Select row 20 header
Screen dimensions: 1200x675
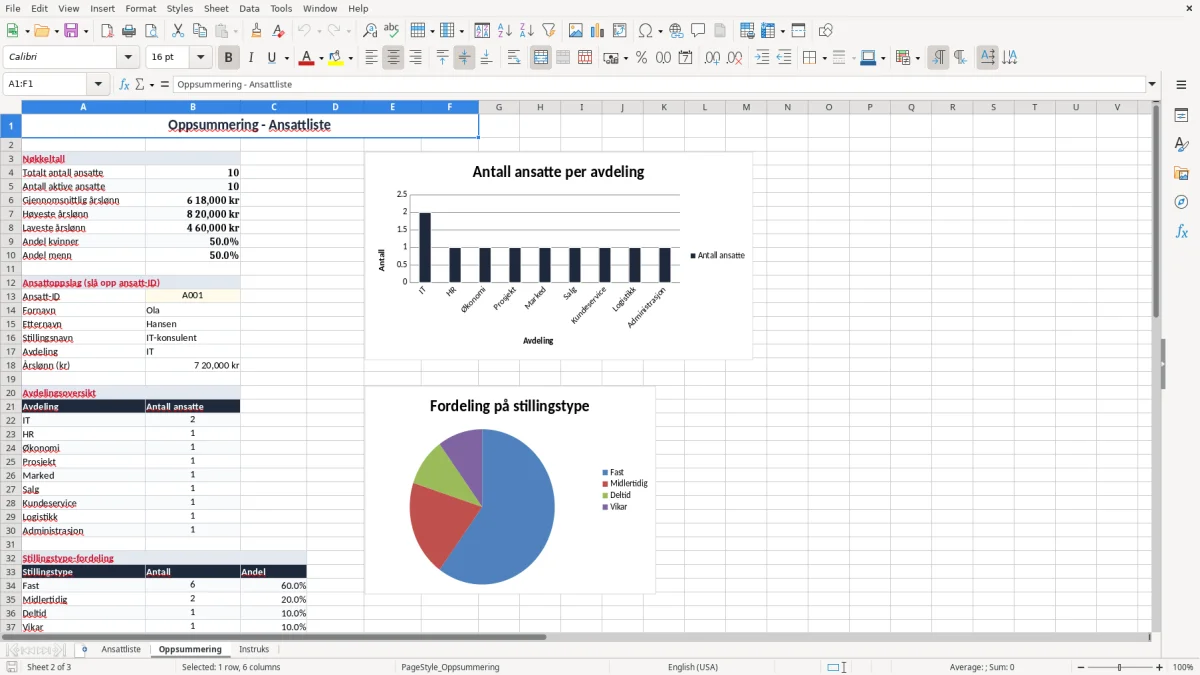pos(11,393)
